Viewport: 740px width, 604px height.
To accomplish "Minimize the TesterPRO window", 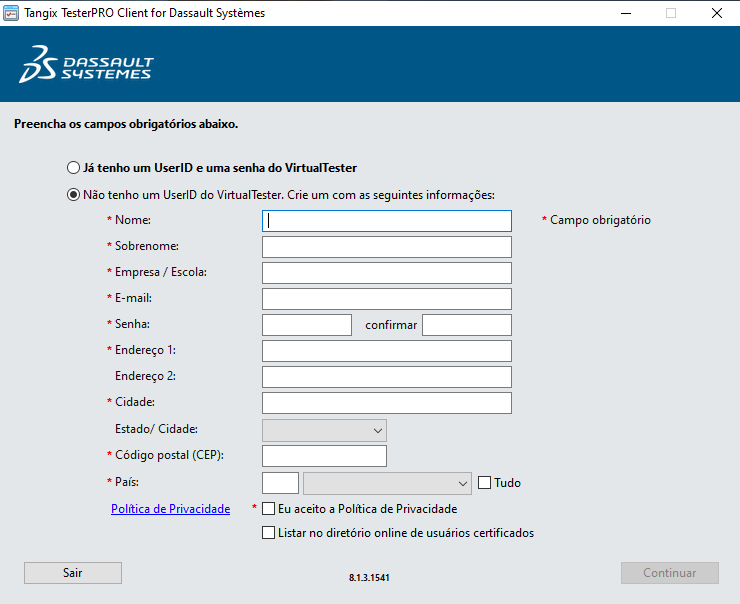I will pos(626,13).
